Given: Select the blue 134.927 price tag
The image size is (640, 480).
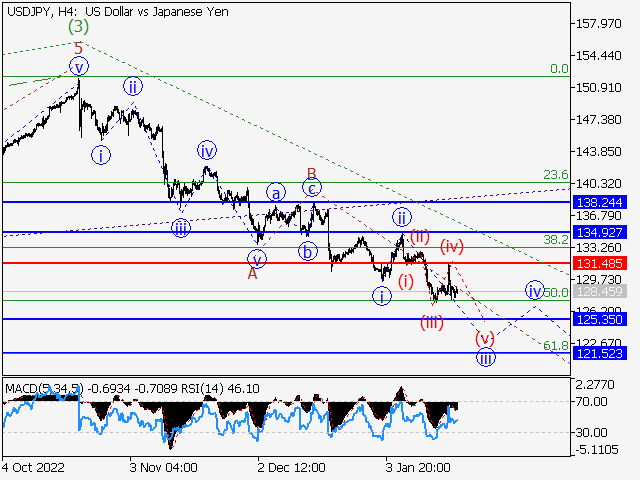Looking at the screenshot, I should [x=599, y=232].
